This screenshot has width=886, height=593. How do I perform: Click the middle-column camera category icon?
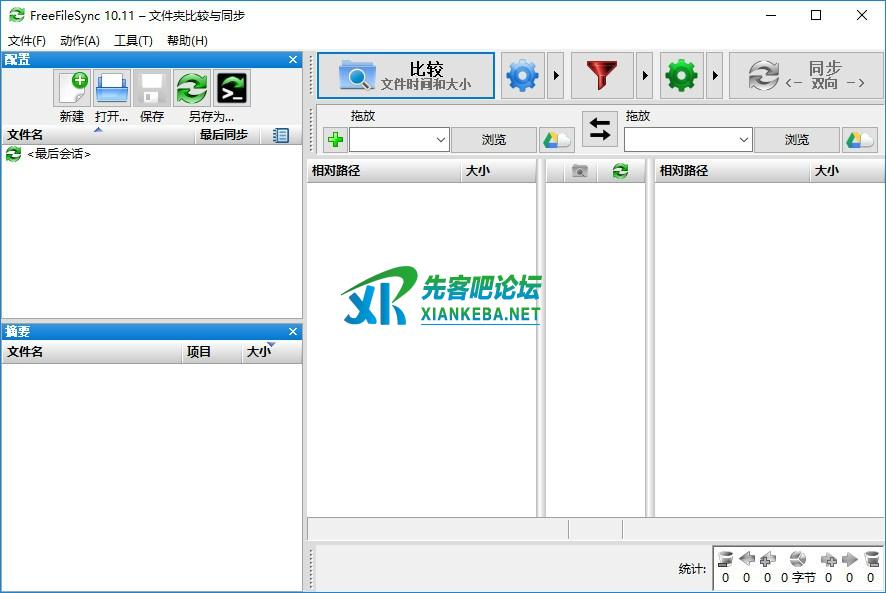pyautogui.click(x=579, y=171)
